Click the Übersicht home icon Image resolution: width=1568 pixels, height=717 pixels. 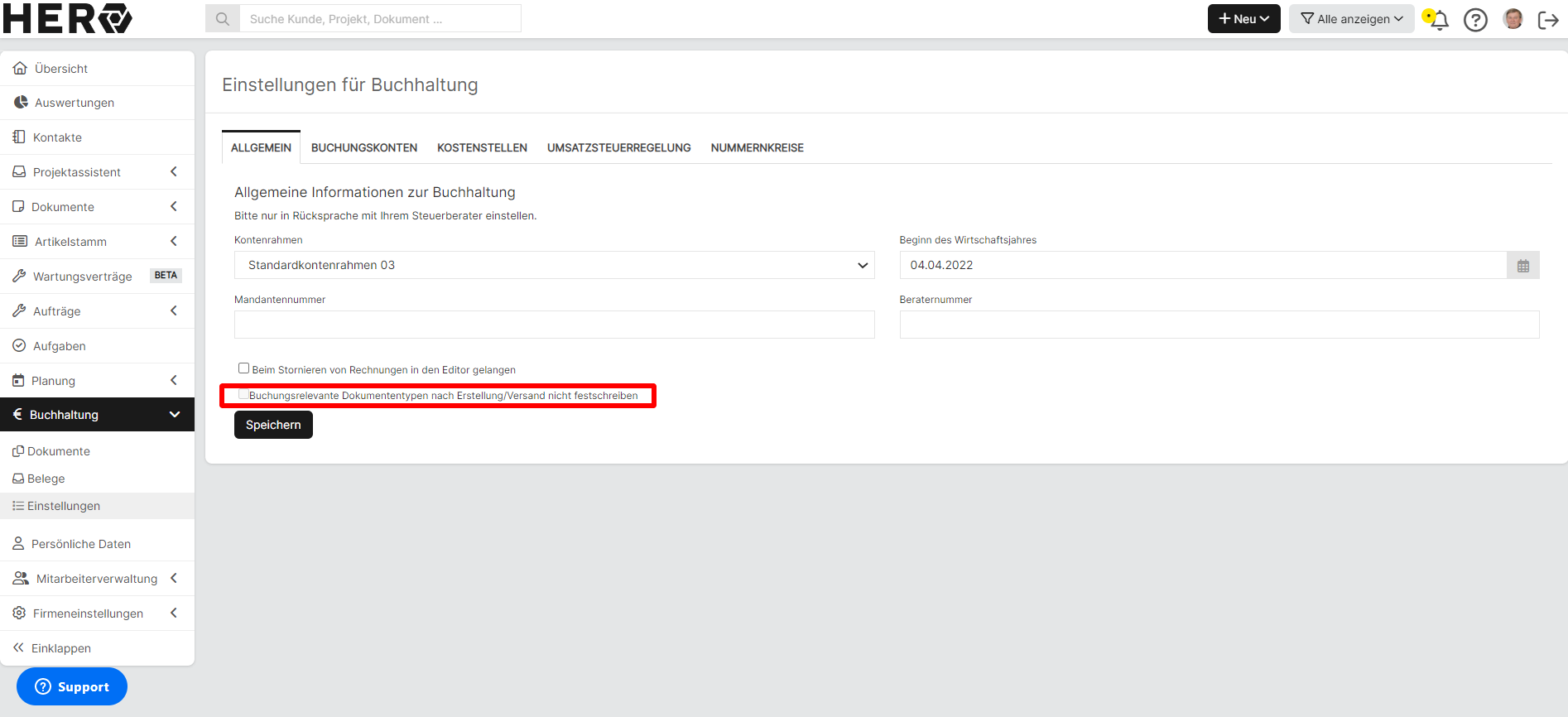pos(20,68)
